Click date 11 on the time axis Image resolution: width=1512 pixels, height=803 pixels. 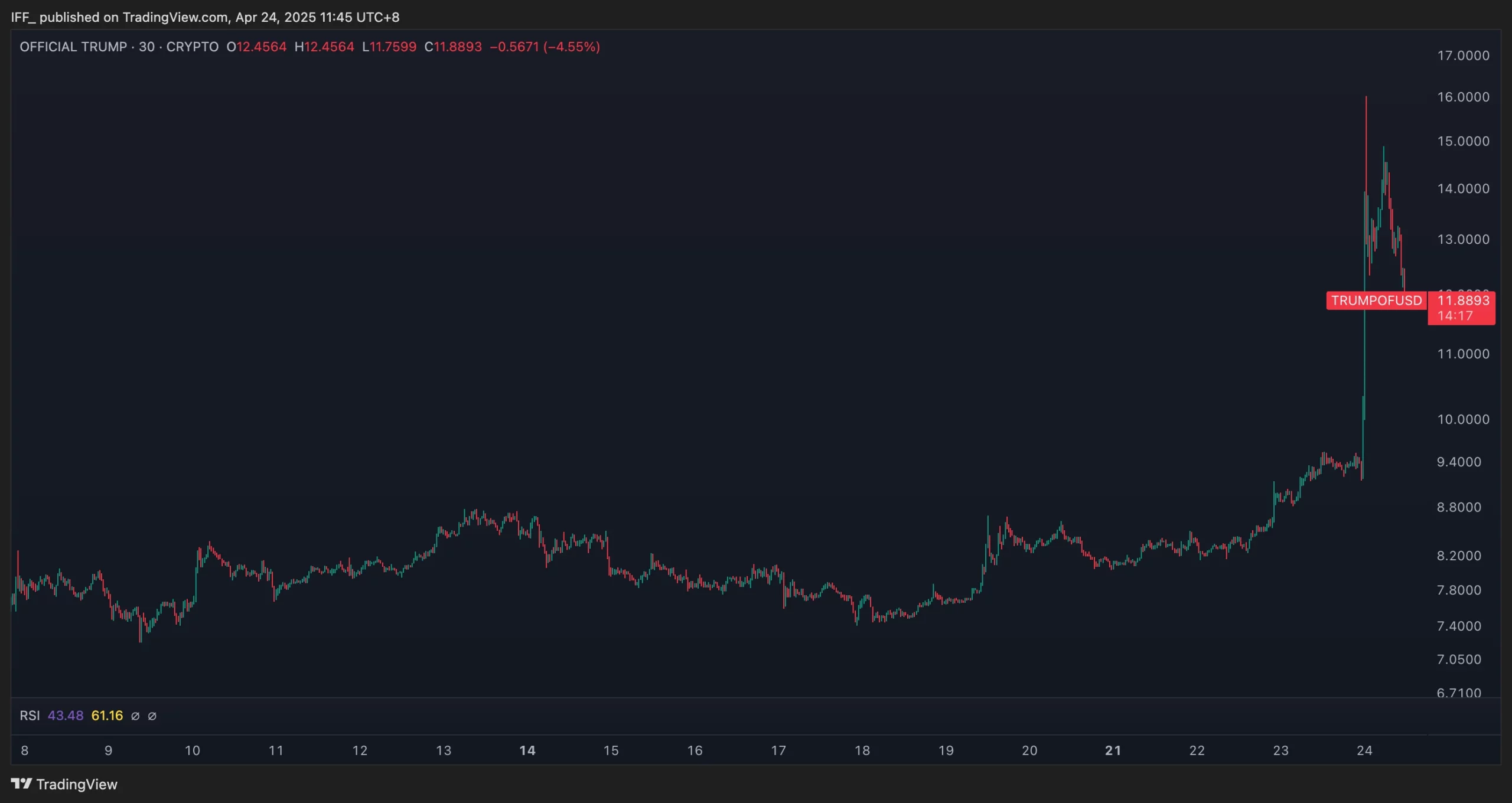[x=276, y=750]
